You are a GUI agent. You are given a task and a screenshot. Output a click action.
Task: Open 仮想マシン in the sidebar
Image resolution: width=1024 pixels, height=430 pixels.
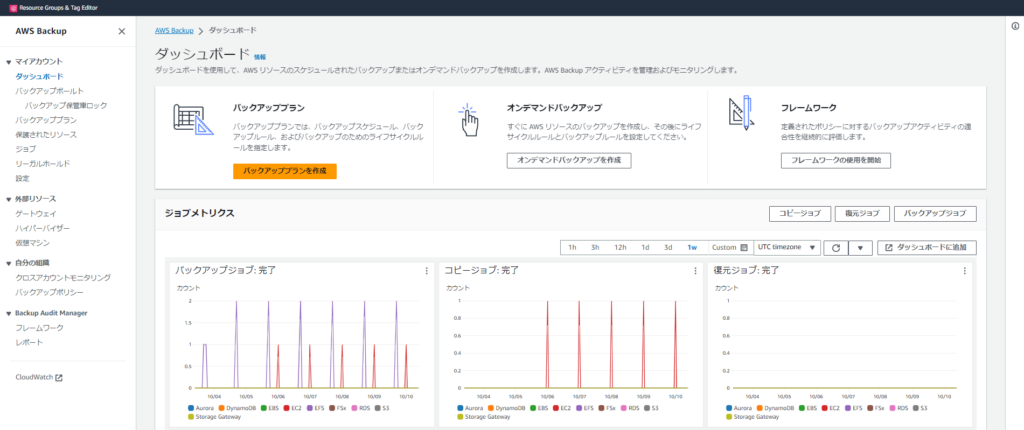[x=33, y=242]
